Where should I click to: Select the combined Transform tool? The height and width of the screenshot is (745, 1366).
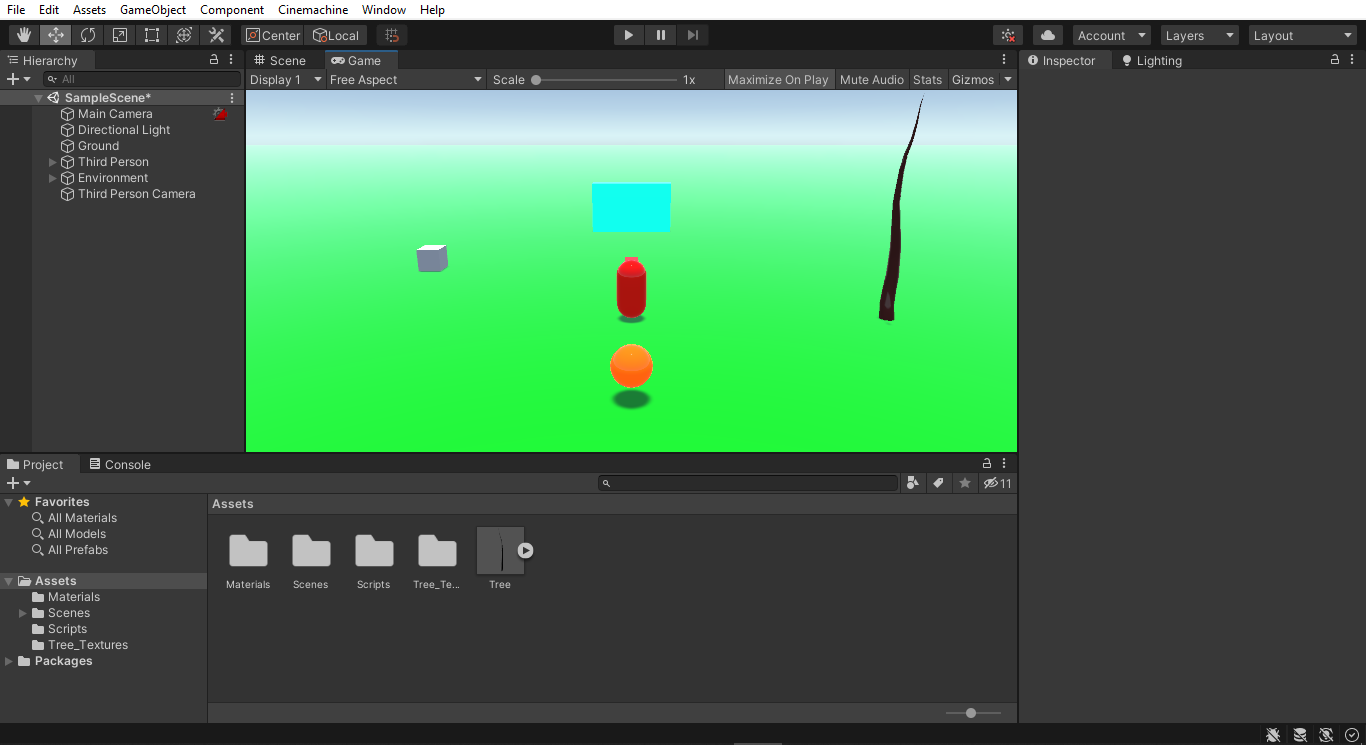184,35
